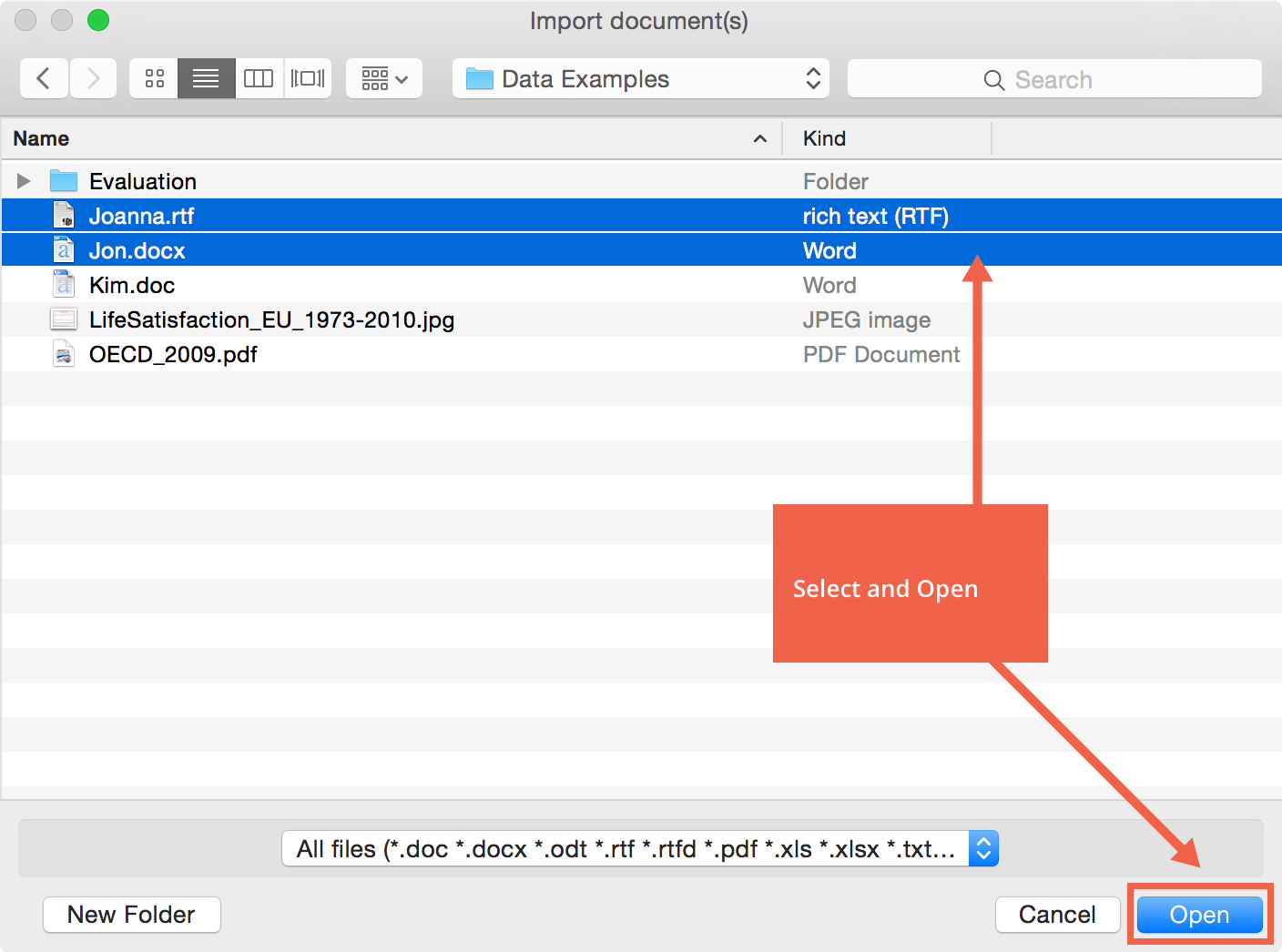Click the magnifier icon in Search
1282x952 pixels.
coord(994,80)
